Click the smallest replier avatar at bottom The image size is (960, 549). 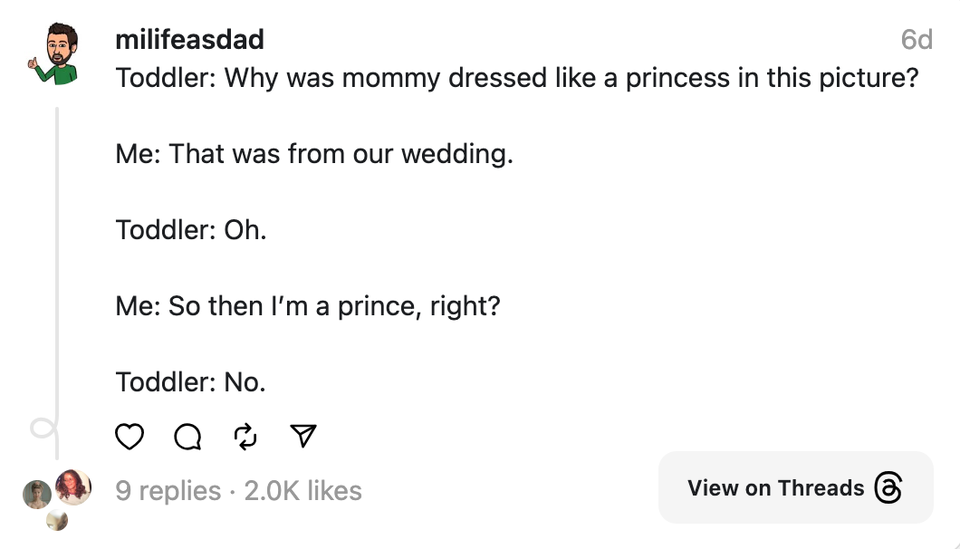pyautogui.click(x=57, y=520)
